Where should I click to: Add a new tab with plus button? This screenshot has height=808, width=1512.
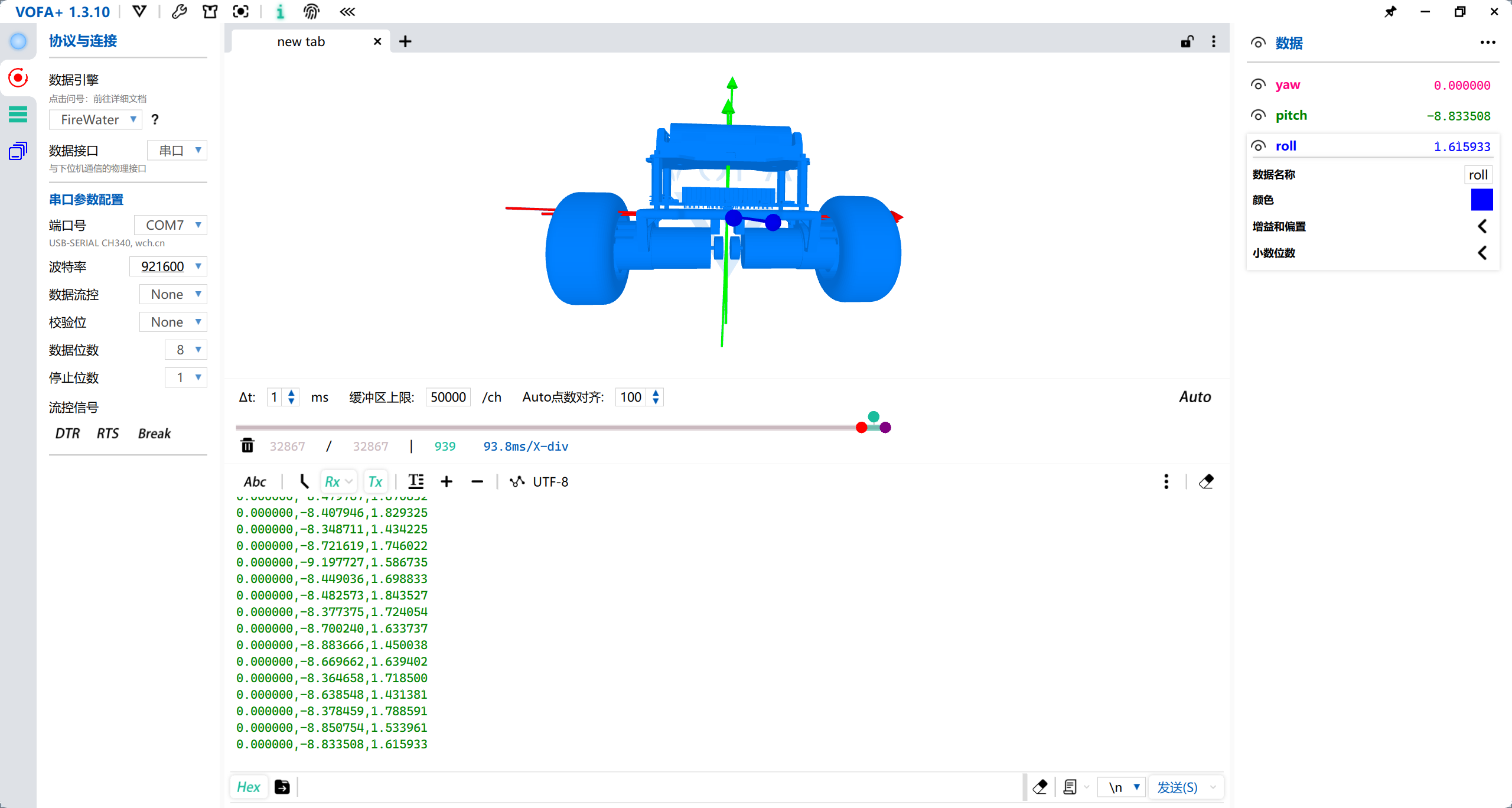(x=405, y=41)
